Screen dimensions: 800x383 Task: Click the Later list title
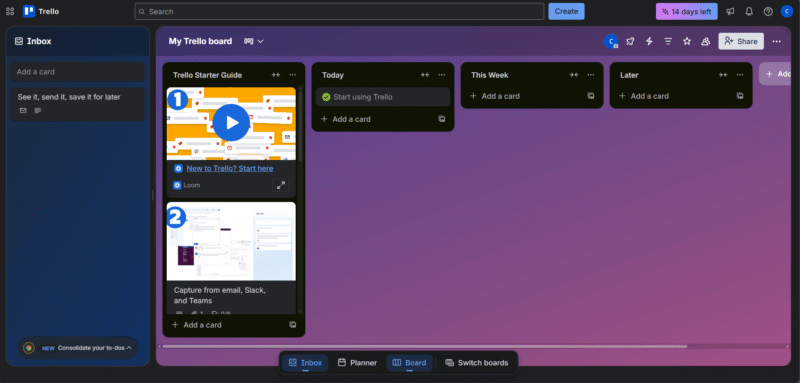(x=629, y=75)
